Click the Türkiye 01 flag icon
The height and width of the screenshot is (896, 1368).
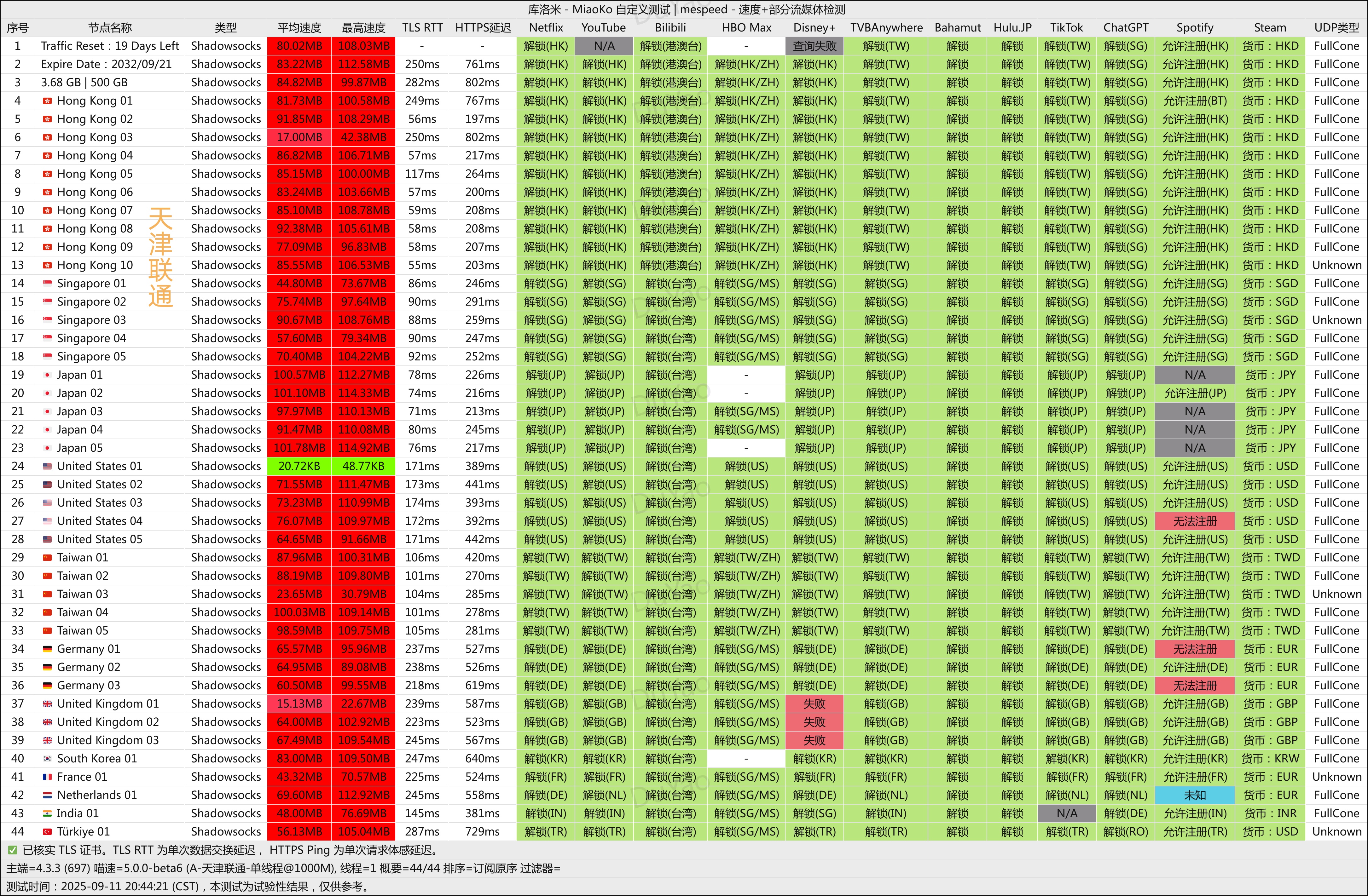point(47,832)
